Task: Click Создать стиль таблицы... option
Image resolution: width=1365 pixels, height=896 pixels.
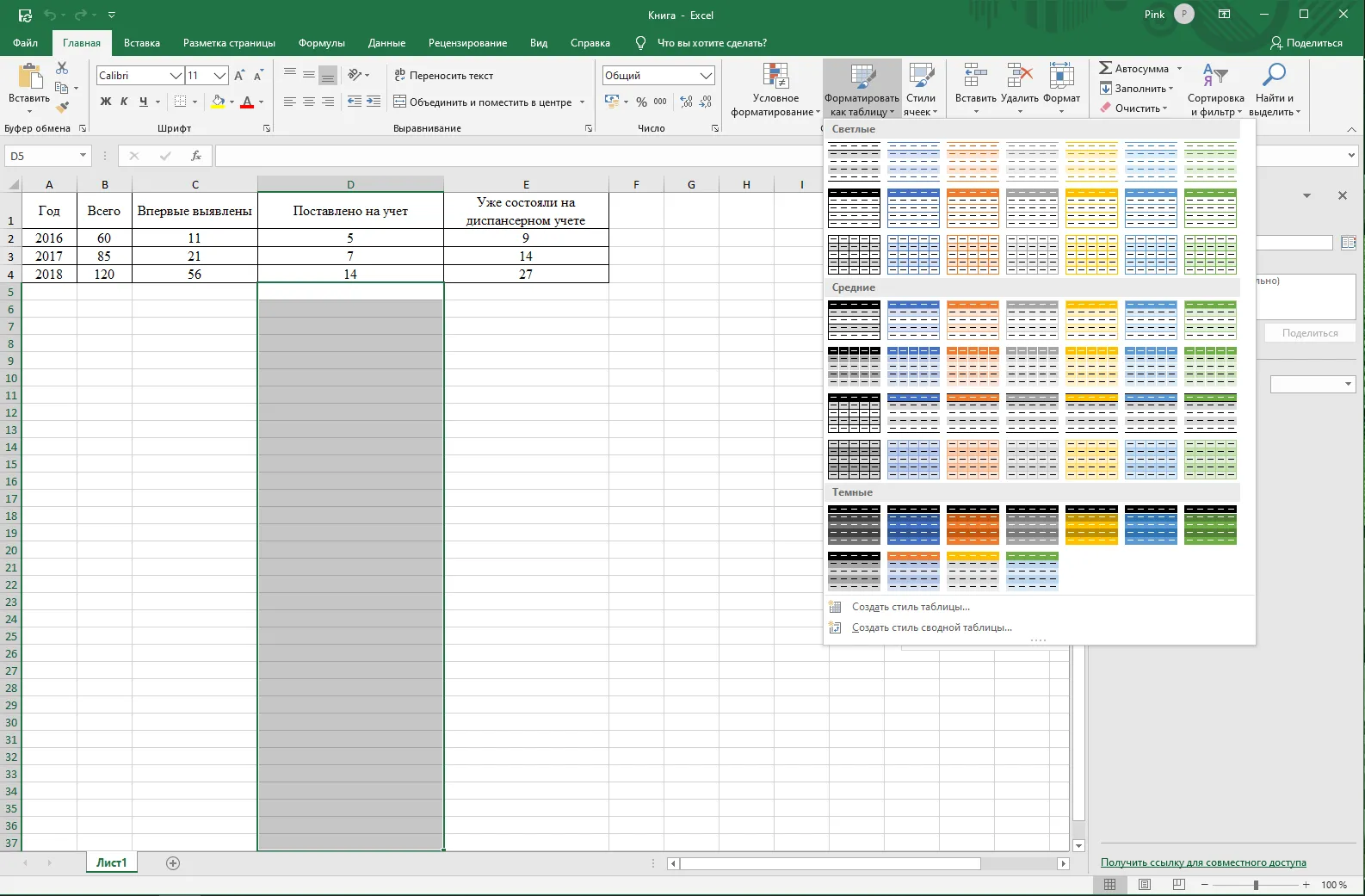Action: 911,607
